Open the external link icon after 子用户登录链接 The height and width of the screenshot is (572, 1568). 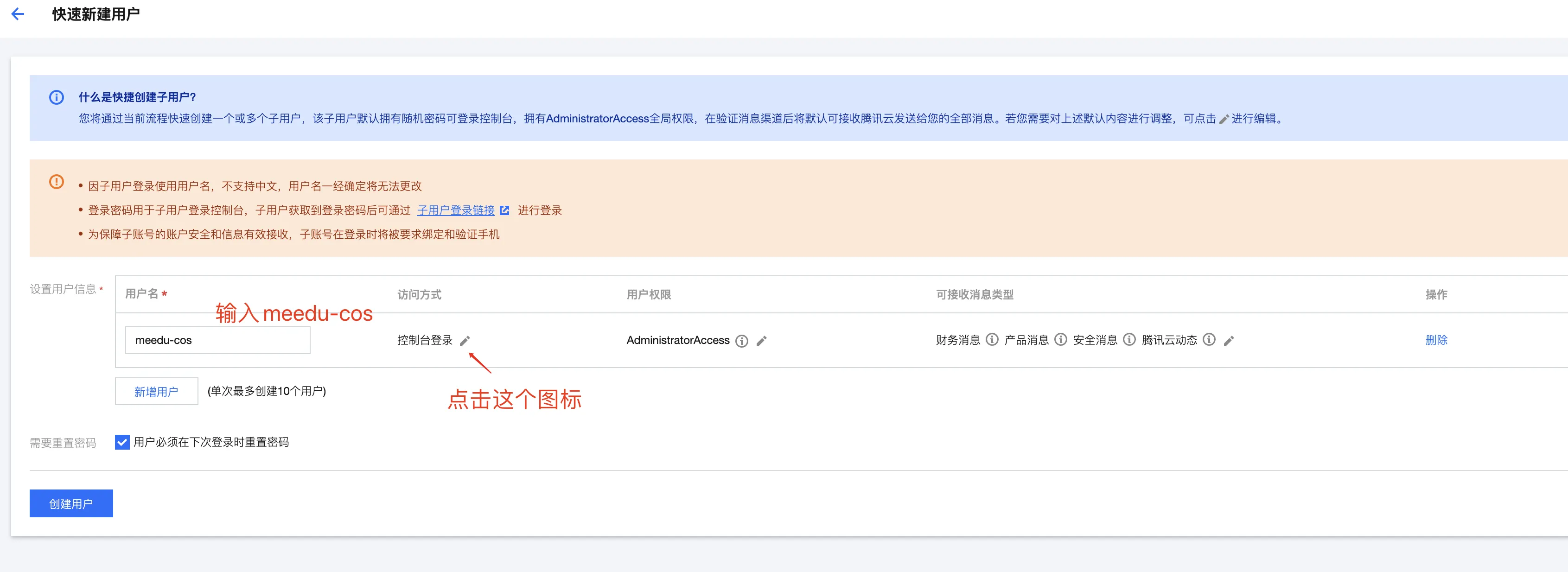coord(504,210)
